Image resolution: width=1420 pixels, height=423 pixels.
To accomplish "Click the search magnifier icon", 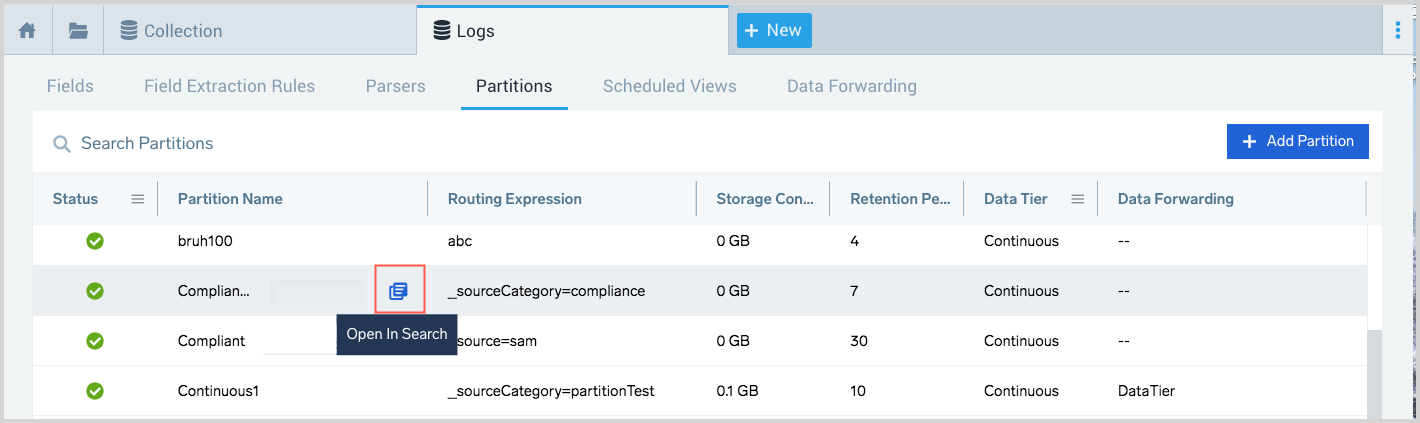I will tap(62, 144).
